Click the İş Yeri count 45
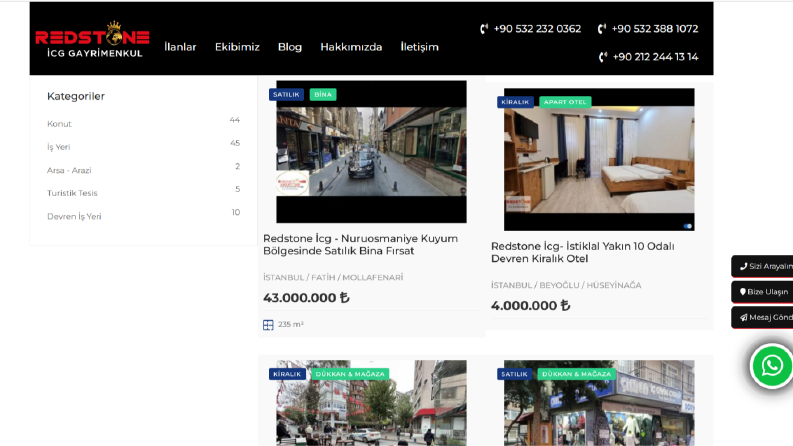793x446 pixels. [x=235, y=143]
